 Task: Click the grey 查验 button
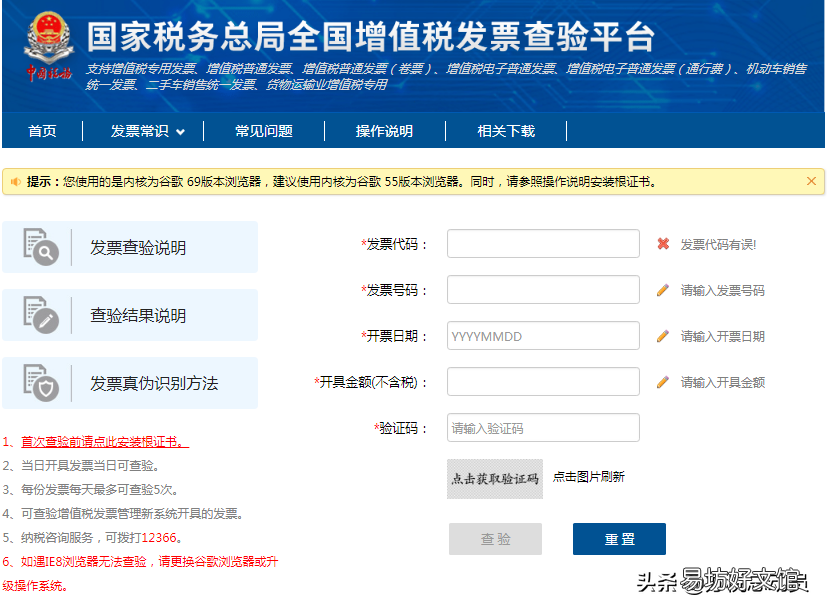(x=495, y=539)
